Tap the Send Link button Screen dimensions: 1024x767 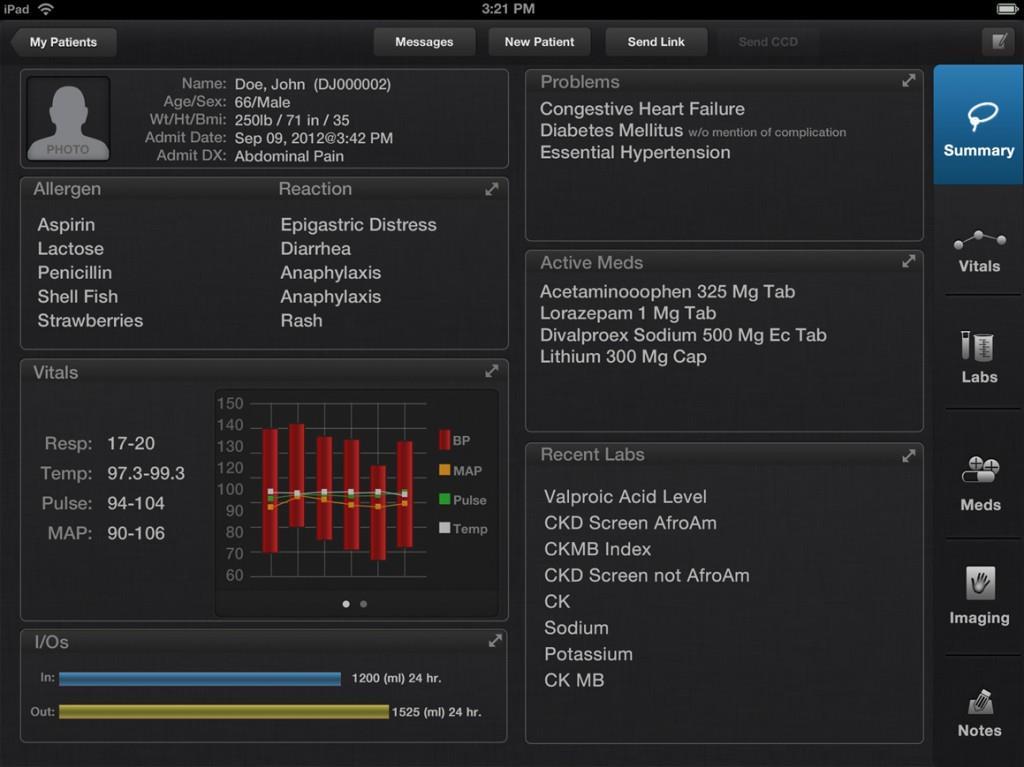(x=656, y=42)
